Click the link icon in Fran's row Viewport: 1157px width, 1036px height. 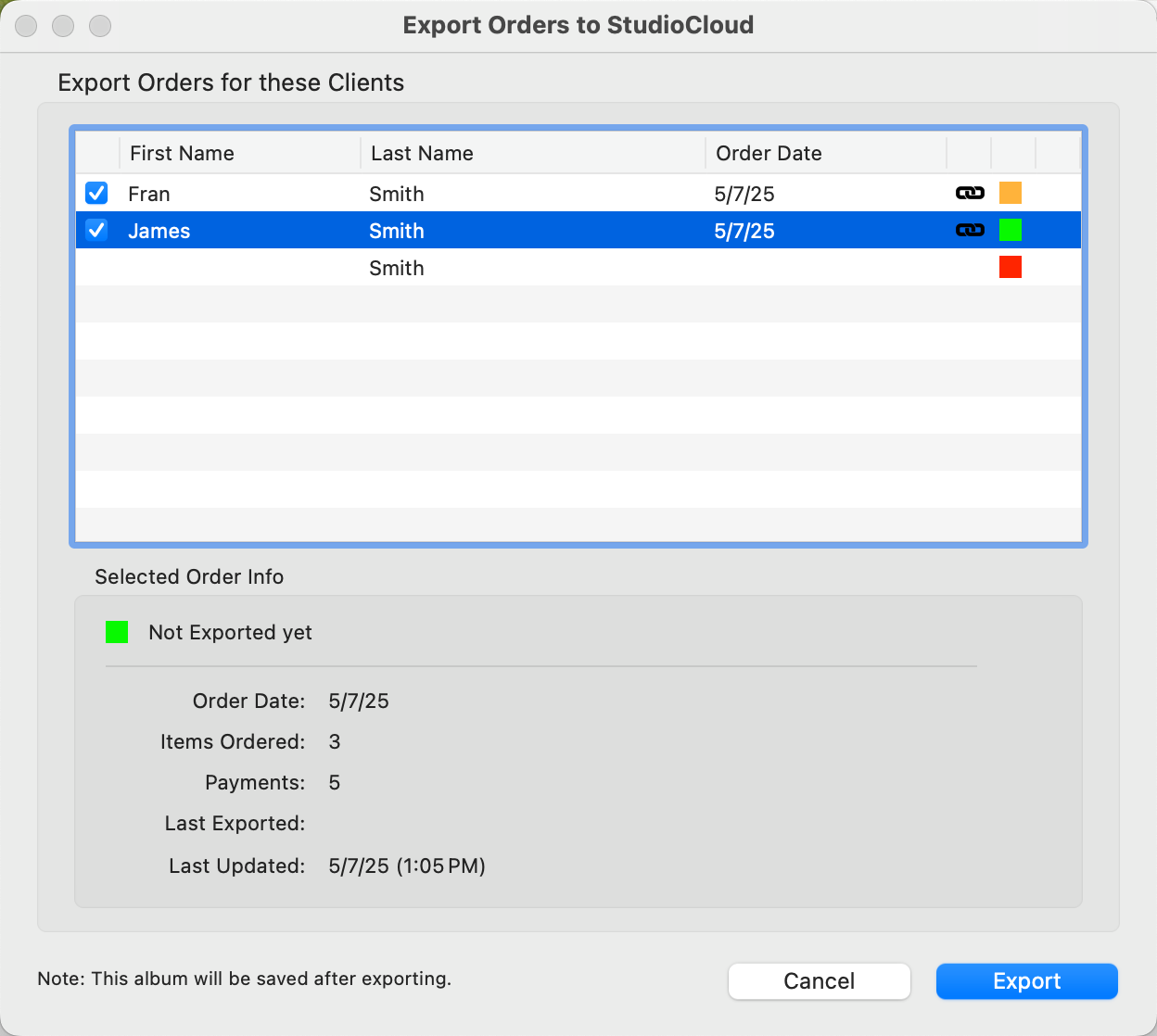pos(970,193)
